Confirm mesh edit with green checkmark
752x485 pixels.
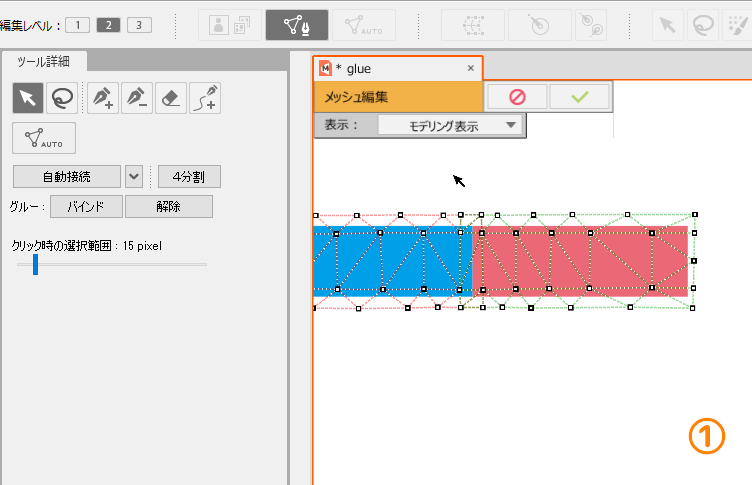pyautogui.click(x=580, y=97)
